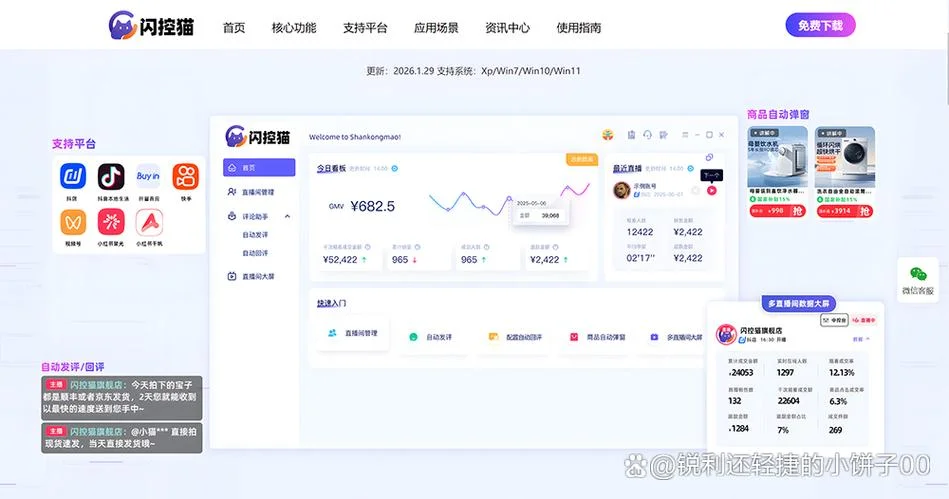Go to the 支持平台 navigation item
The width and height of the screenshot is (949, 499).
click(x=365, y=28)
